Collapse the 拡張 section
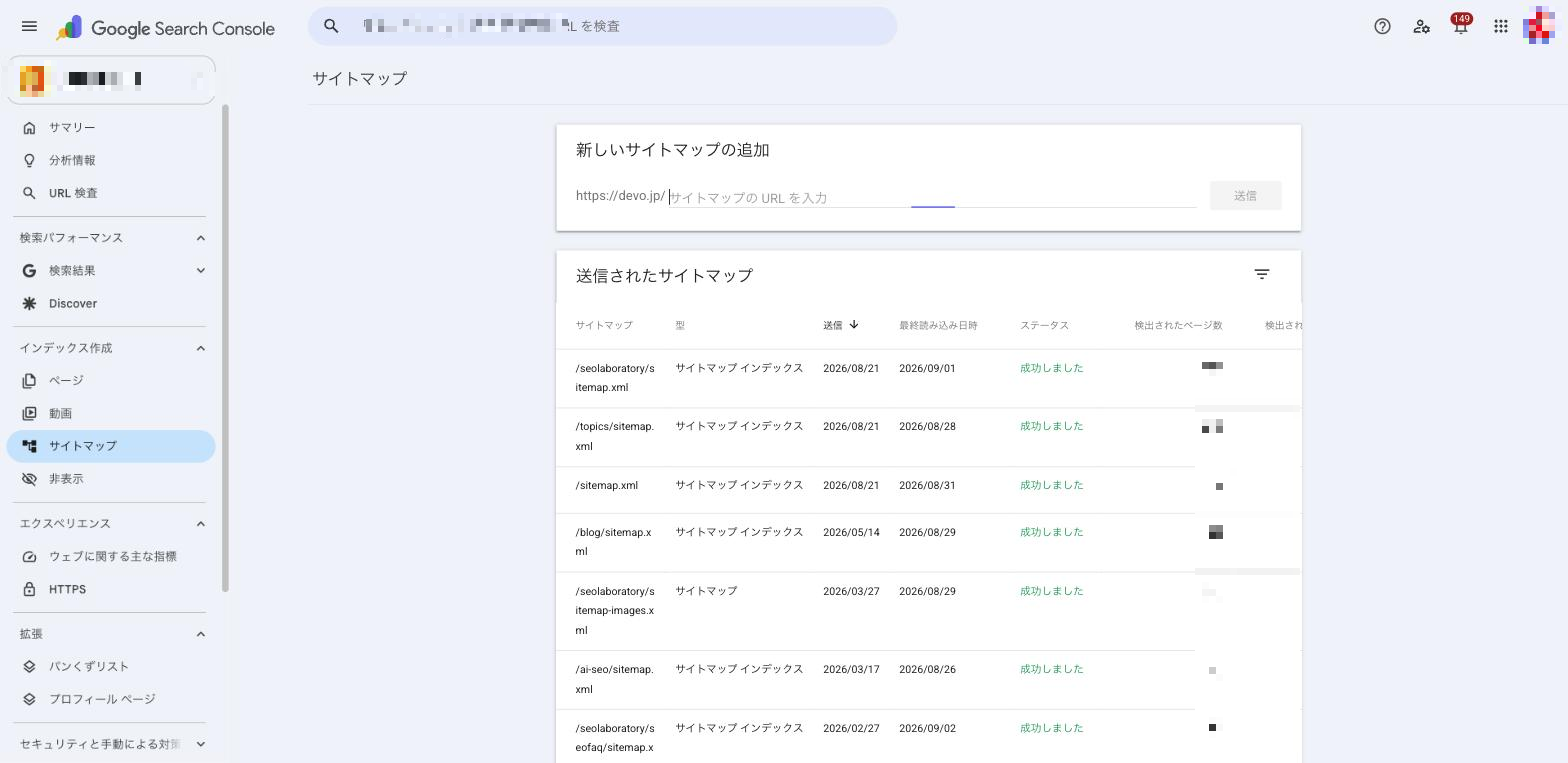This screenshot has height=763, width=1568. point(201,634)
